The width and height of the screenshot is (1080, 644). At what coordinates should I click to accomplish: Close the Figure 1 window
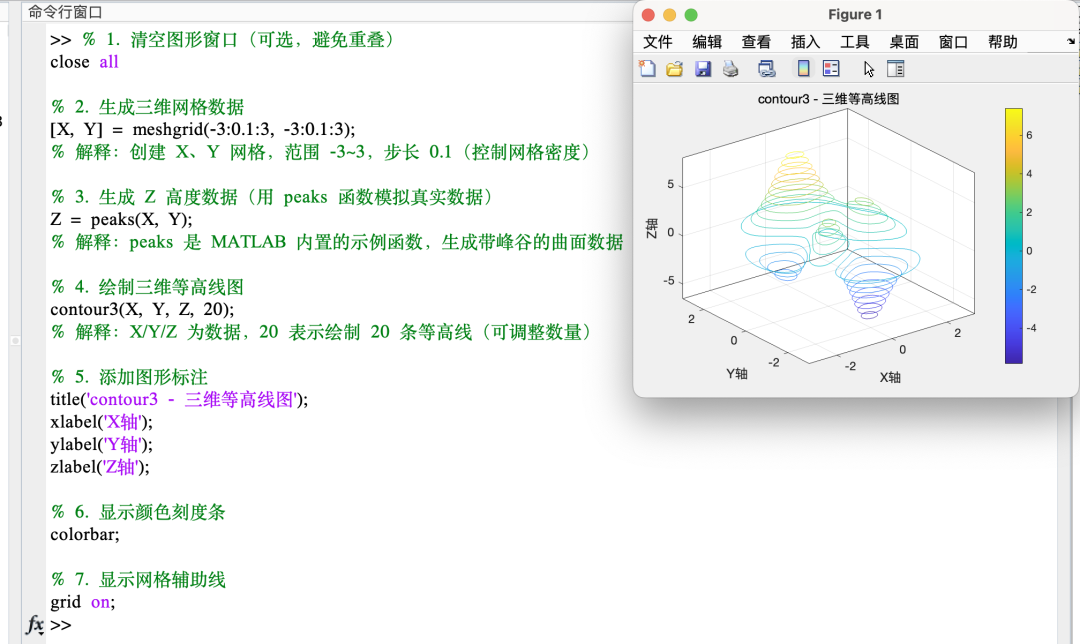tap(648, 15)
